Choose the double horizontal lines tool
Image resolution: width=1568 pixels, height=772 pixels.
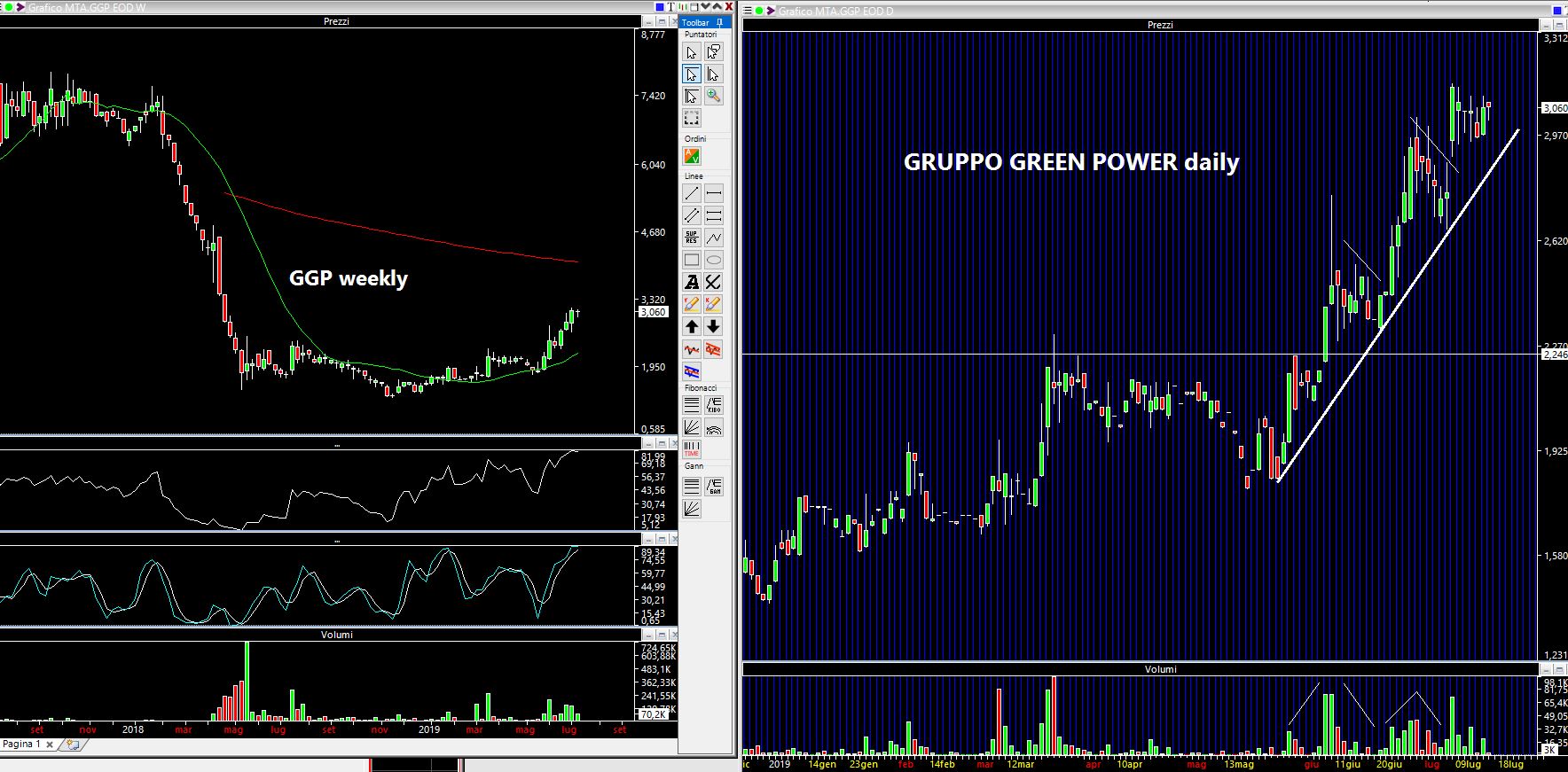[x=713, y=215]
